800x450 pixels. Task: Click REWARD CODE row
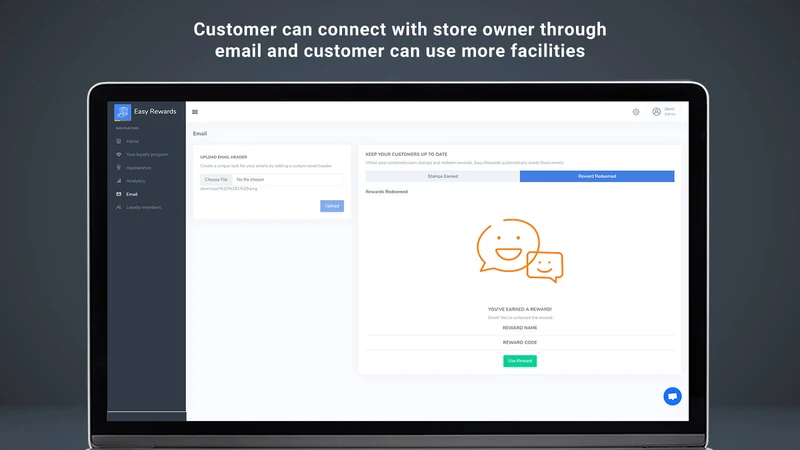coord(520,343)
